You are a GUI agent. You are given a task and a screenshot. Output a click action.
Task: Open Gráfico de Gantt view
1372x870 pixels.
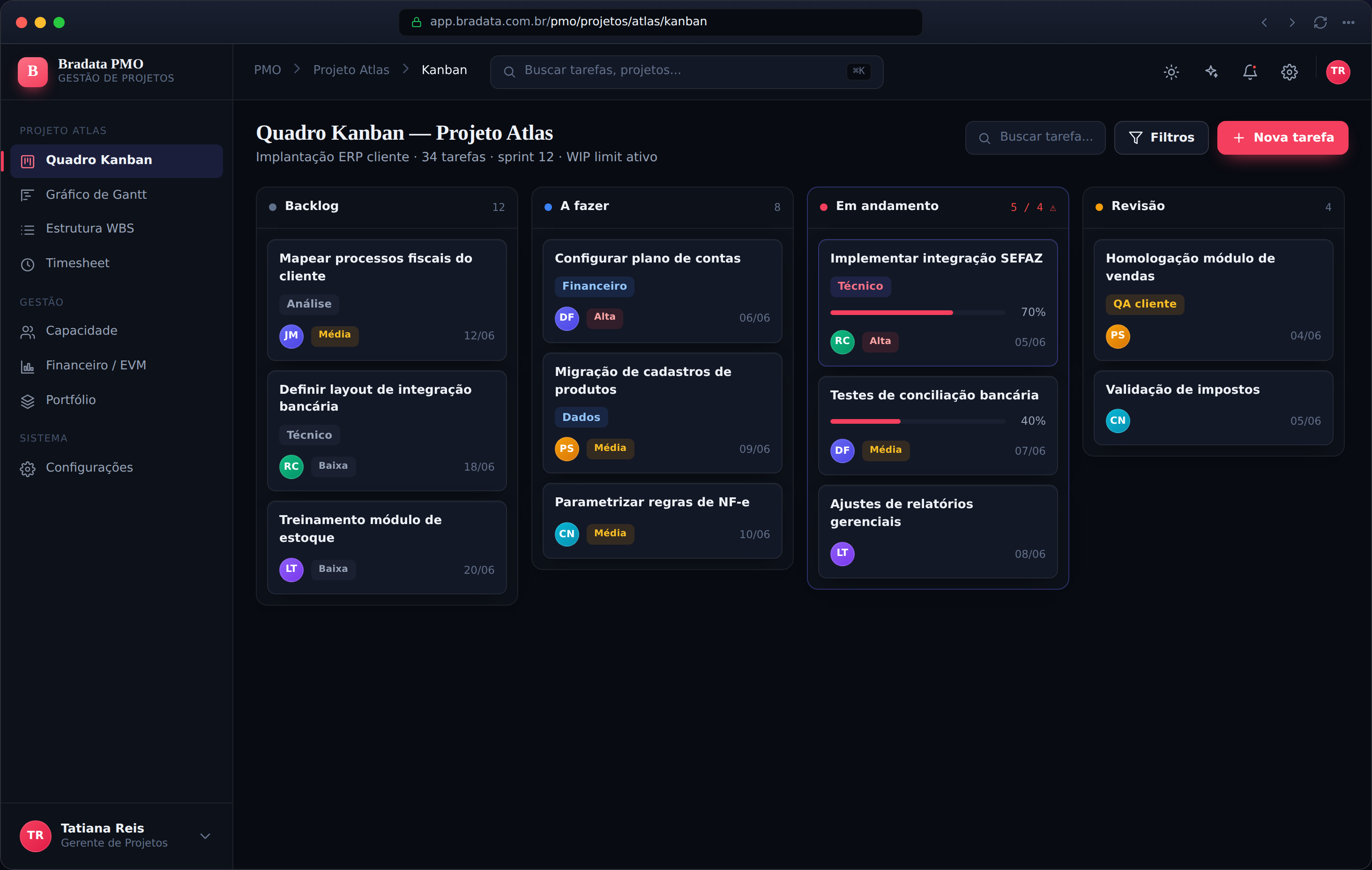[116, 195]
